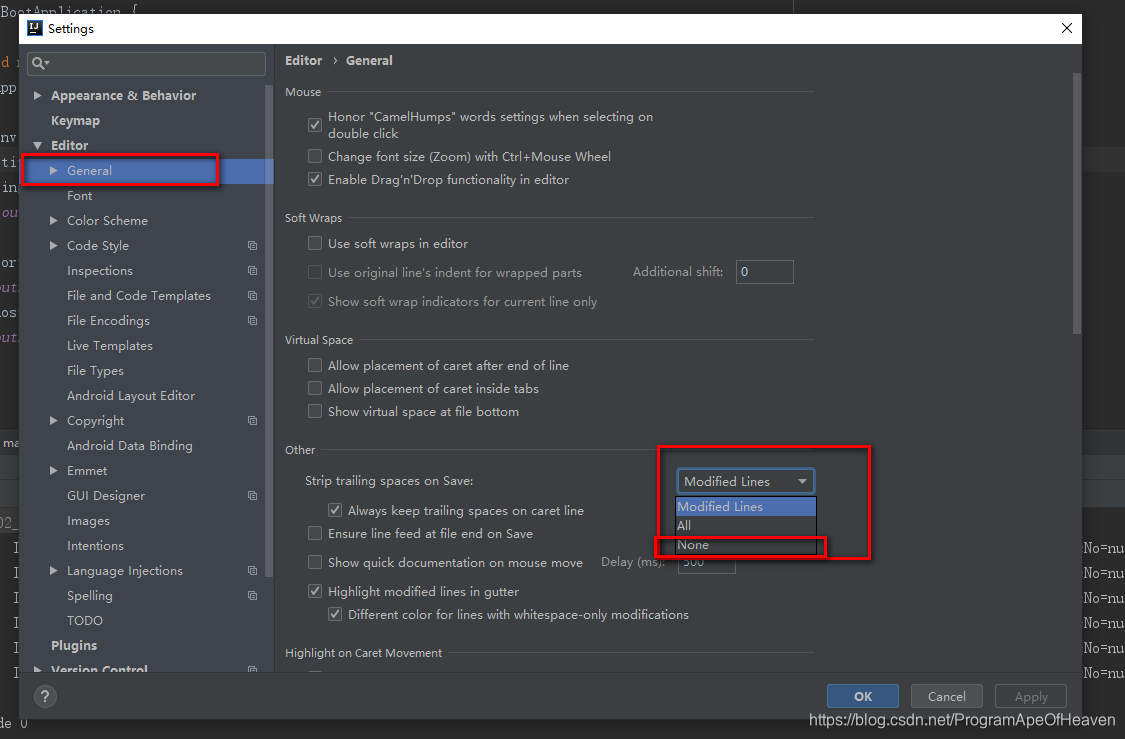
Task: Select Inspections in the settings tree
Action: point(100,270)
